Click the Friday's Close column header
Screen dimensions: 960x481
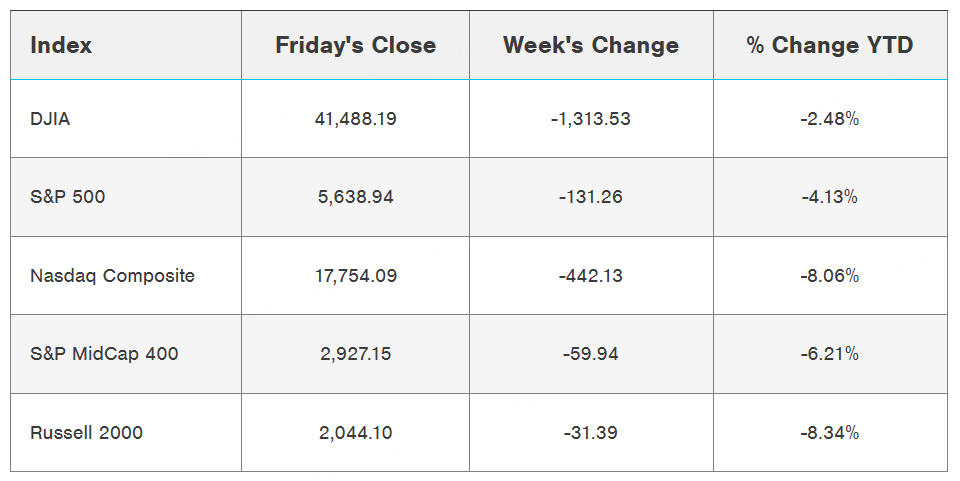355,45
